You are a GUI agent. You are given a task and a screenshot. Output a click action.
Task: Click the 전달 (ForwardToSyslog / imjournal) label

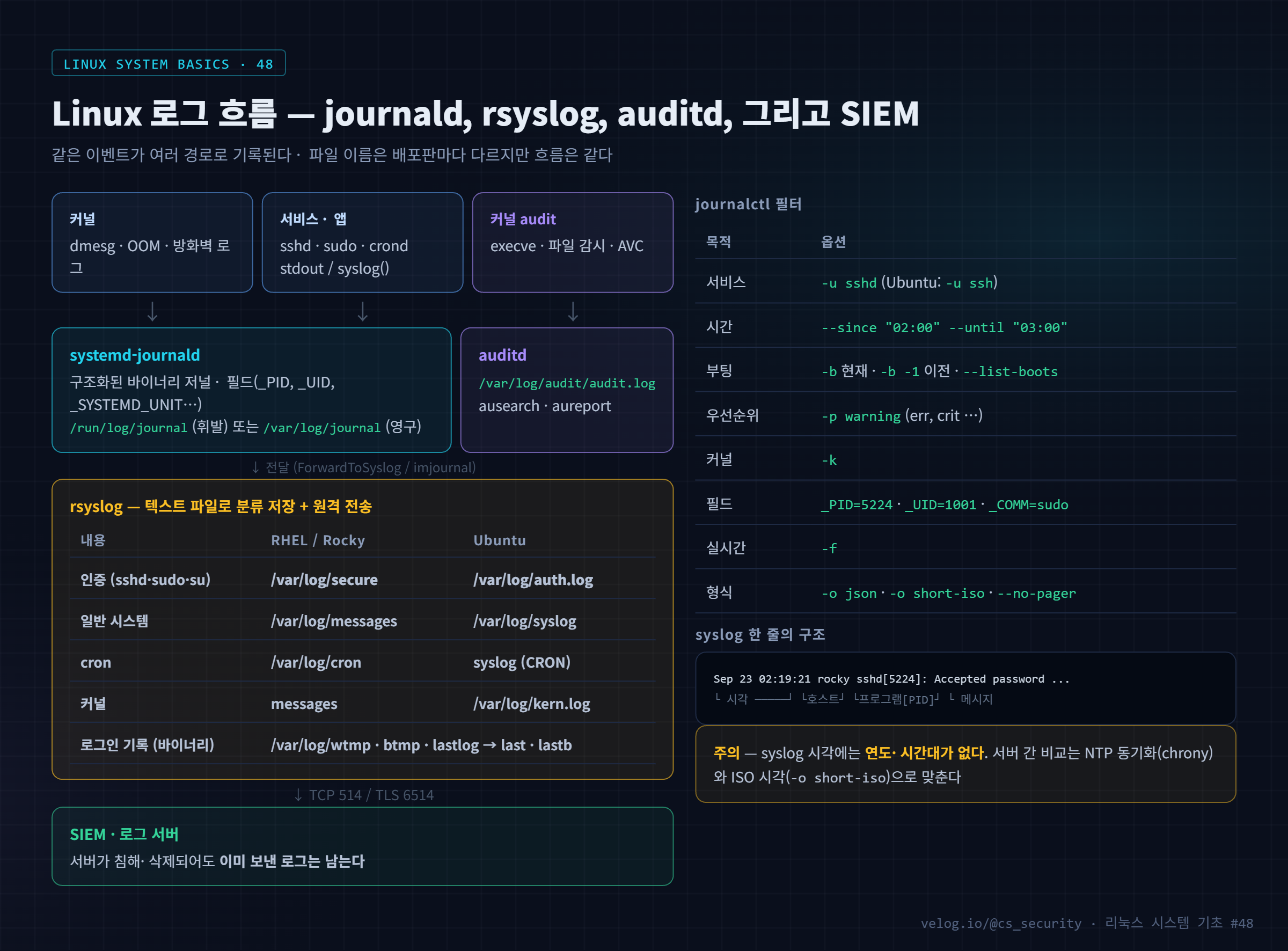364,467
